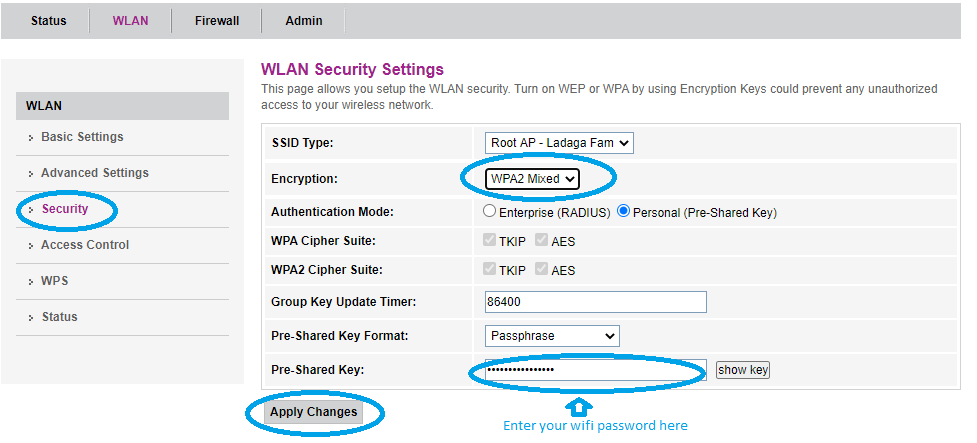Click the Apply Changes button
Viewport: 977px width, 443px height.
click(x=313, y=412)
